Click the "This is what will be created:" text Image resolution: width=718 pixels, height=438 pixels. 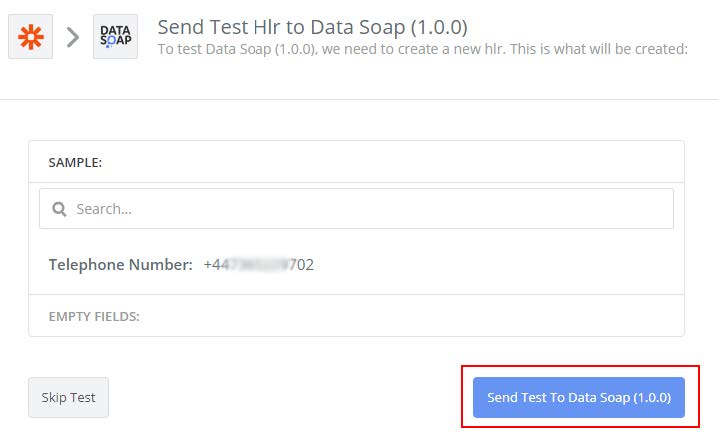(x=596, y=48)
